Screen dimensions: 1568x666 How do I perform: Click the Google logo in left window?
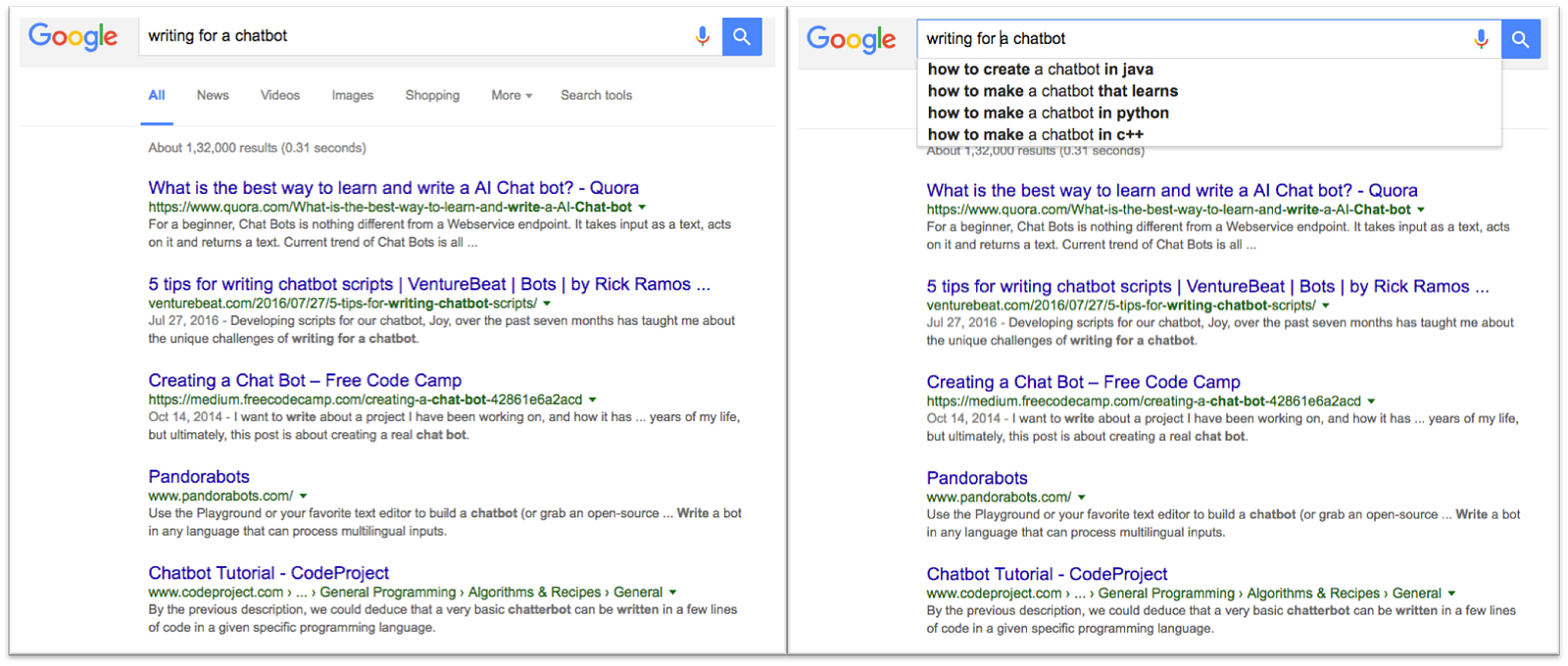73,36
